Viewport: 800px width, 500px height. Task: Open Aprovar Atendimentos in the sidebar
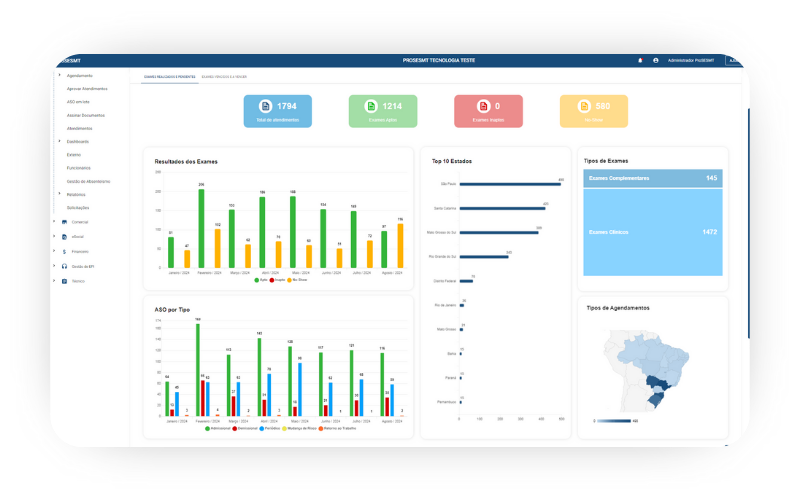[x=87, y=89]
